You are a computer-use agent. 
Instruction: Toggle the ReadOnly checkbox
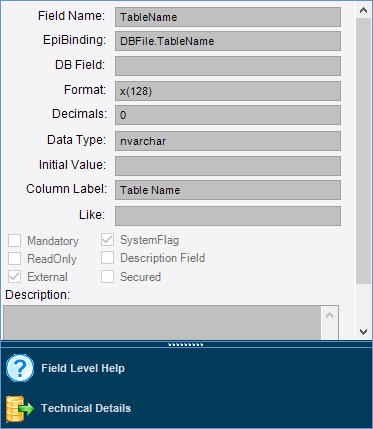tap(15, 258)
